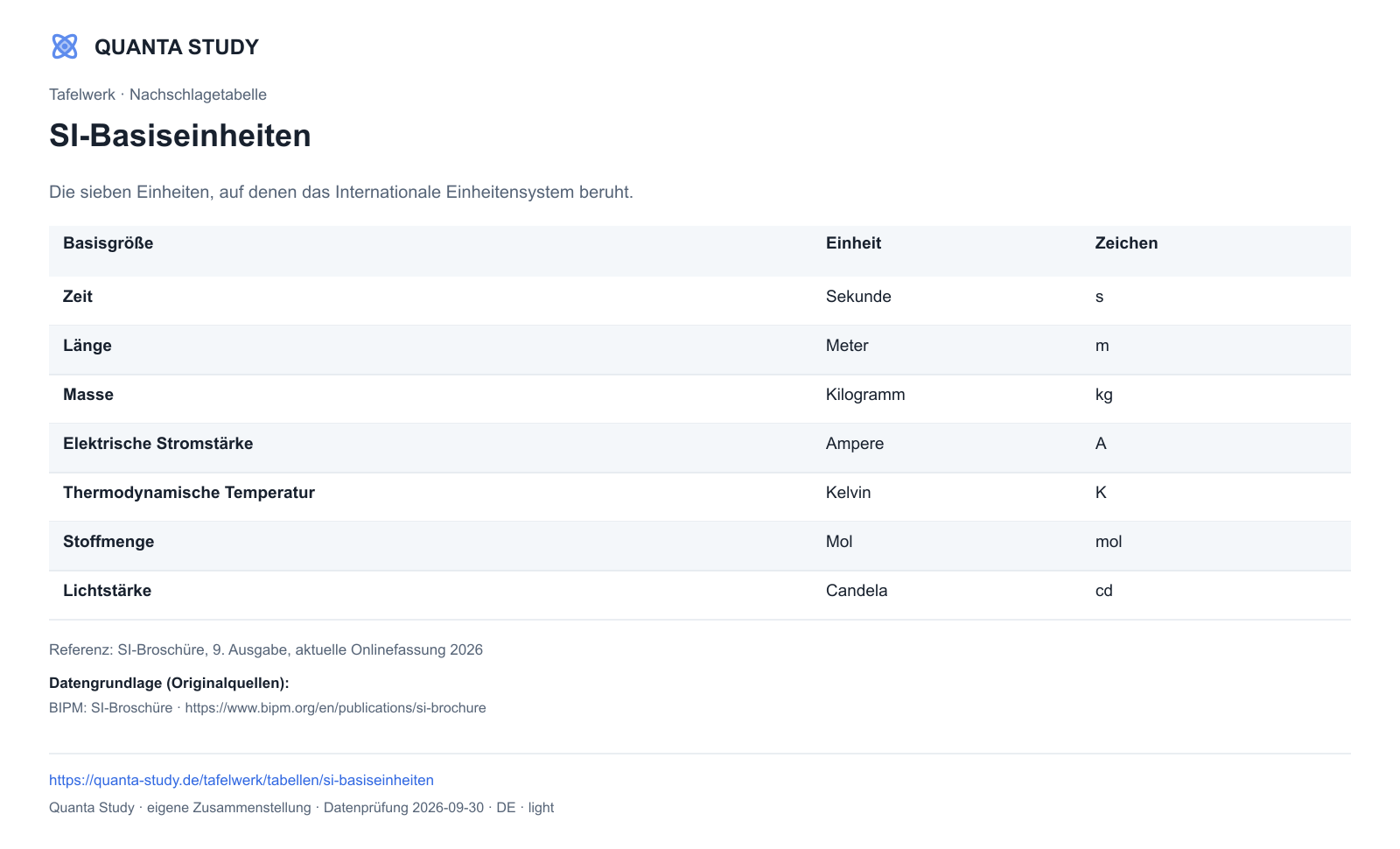Click the BIPM SI-Broschüre source URL text
Viewport: 1400px width, 849px height.
click(335, 708)
